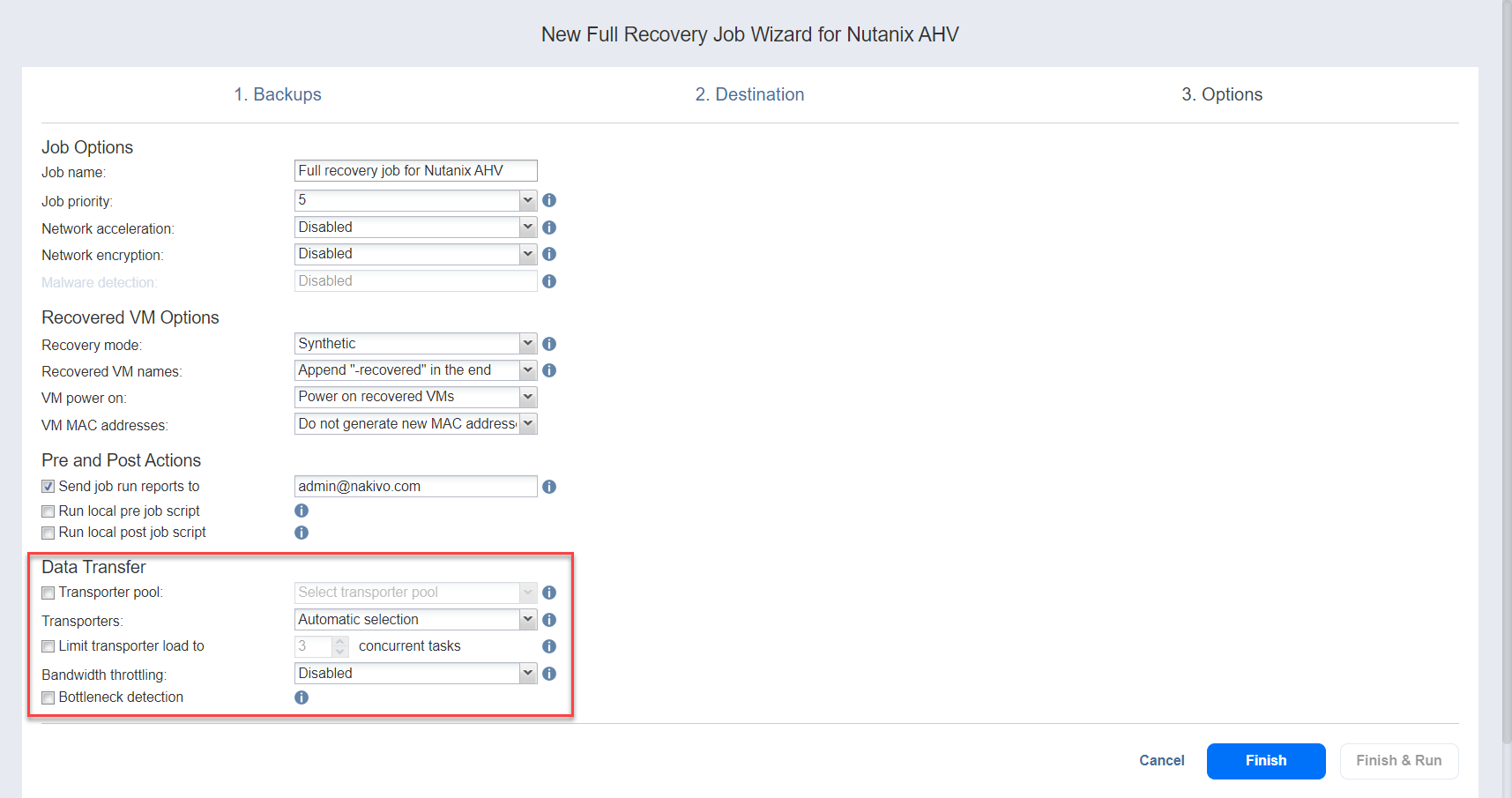The height and width of the screenshot is (798, 1512).
Task: Cancel the recovery job wizard
Action: tap(1161, 760)
